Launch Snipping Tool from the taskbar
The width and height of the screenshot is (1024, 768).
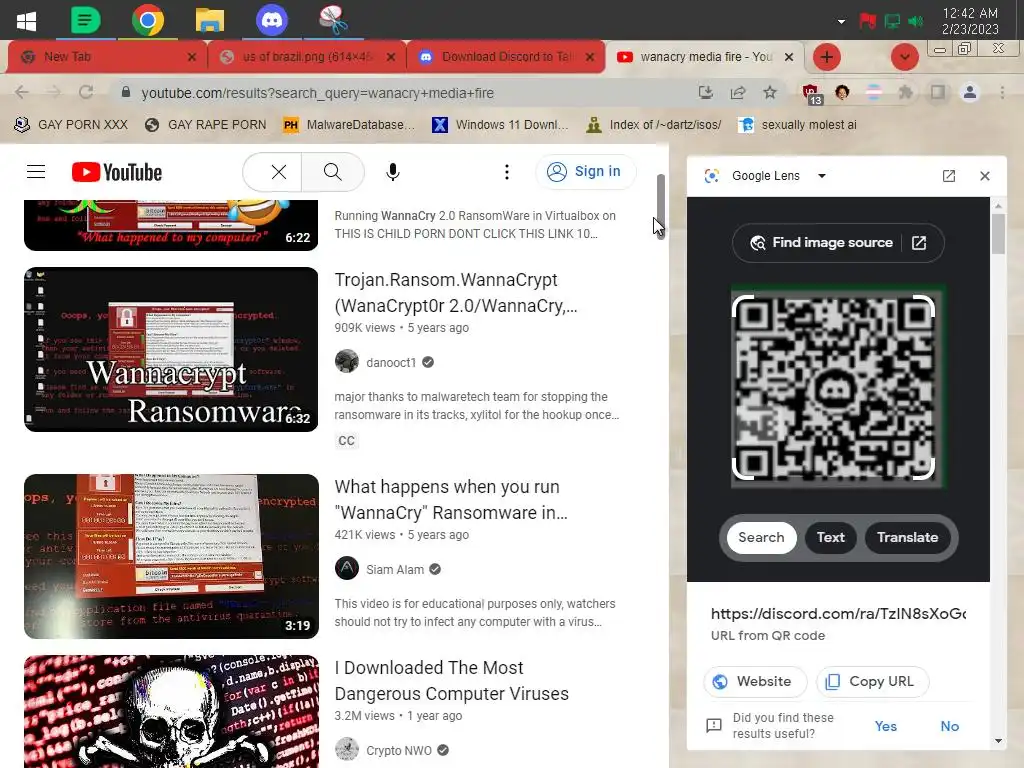click(334, 20)
